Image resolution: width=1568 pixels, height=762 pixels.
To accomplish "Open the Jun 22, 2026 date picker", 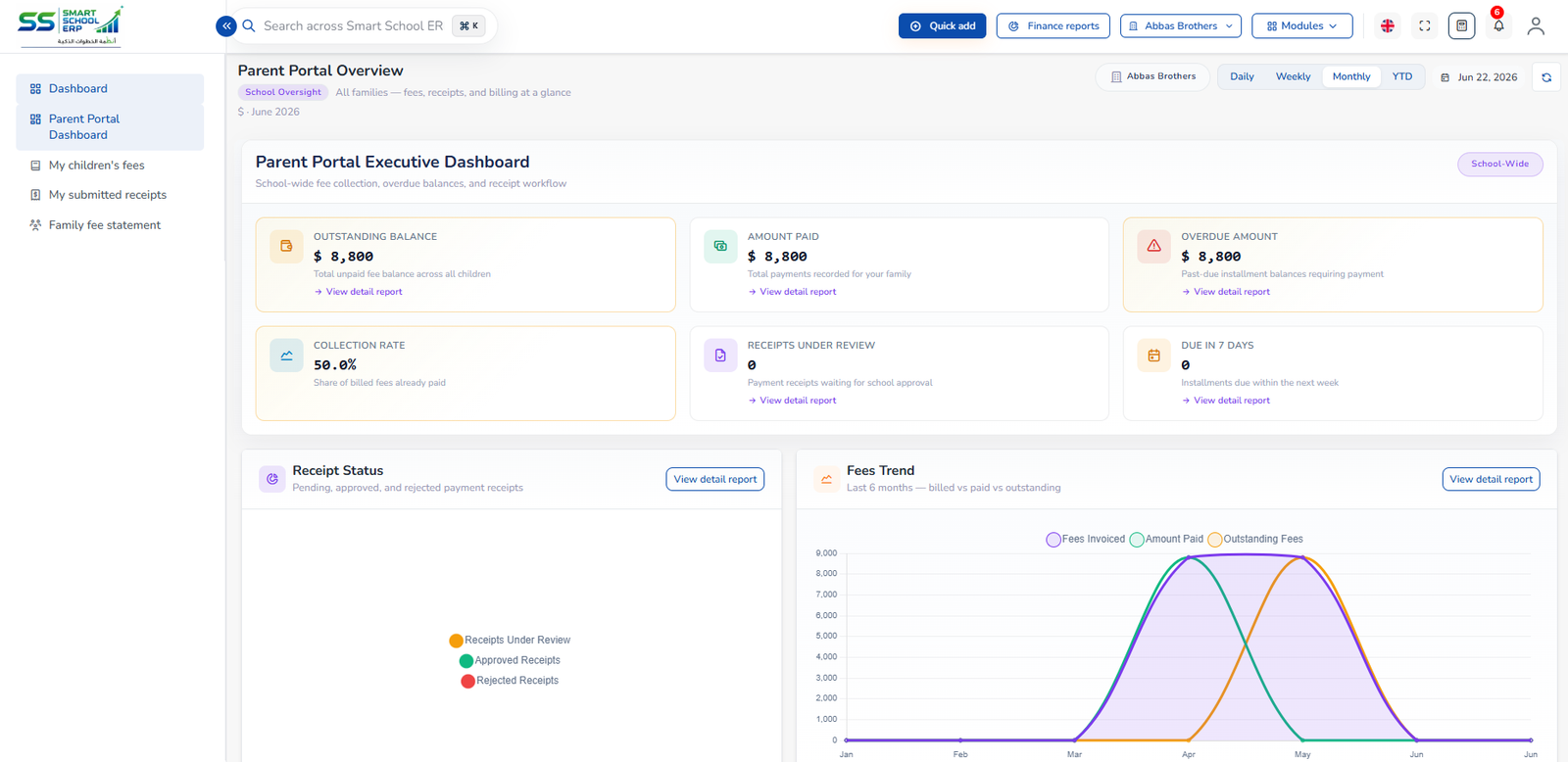I will [1479, 77].
